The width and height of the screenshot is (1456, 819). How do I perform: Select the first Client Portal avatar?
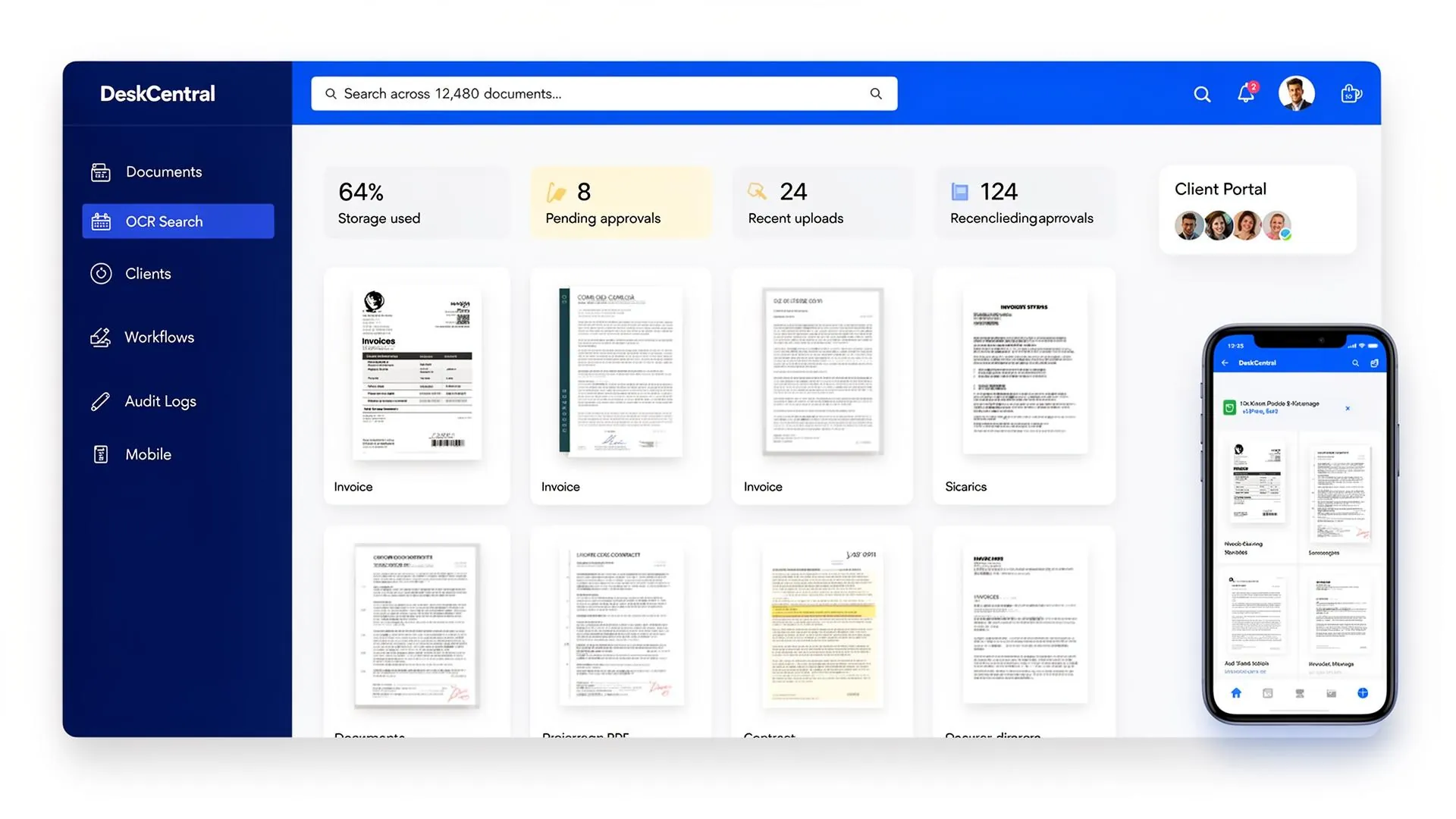pyautogui.click(x=1189, y=226)
